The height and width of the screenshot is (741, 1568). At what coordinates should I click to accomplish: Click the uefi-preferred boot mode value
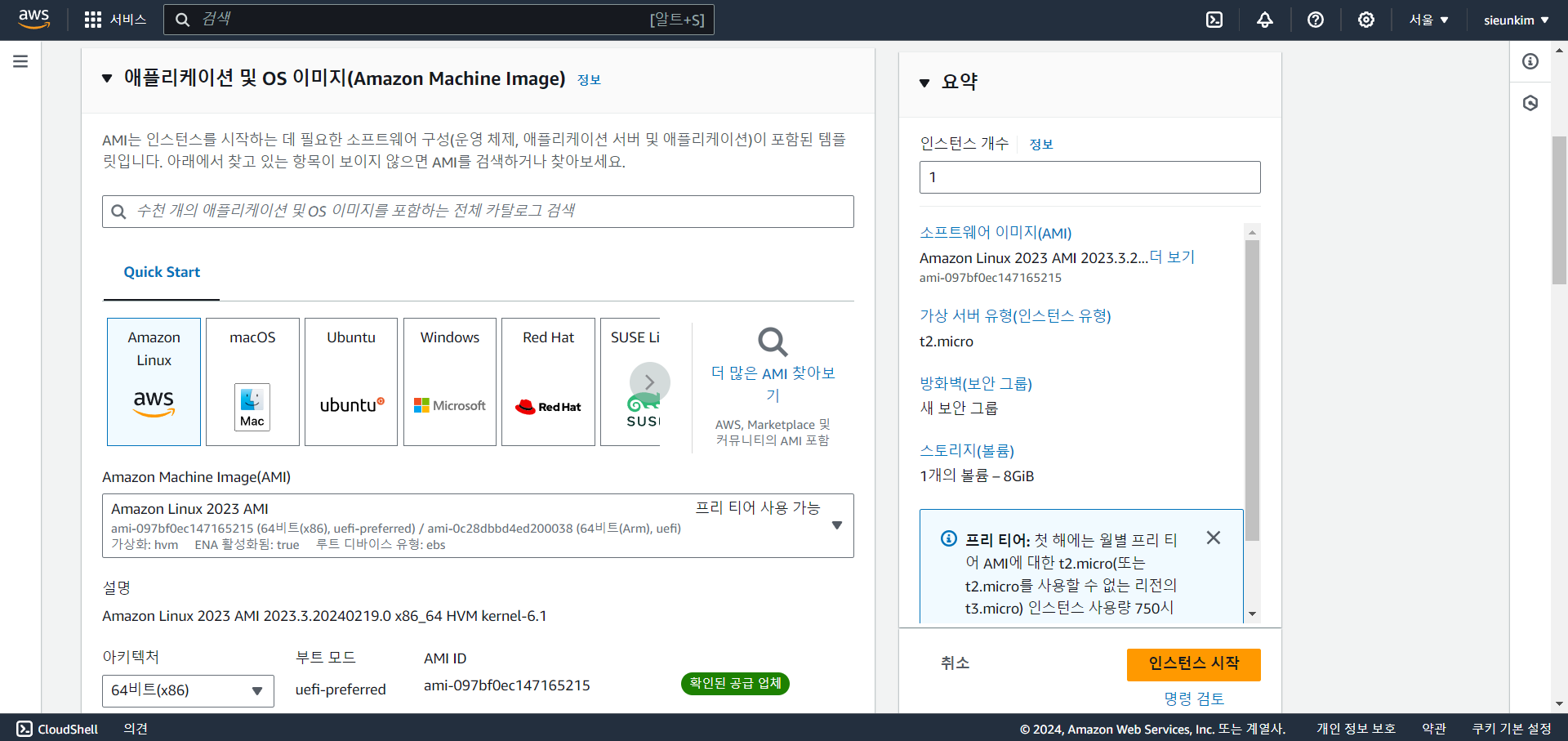341,690
